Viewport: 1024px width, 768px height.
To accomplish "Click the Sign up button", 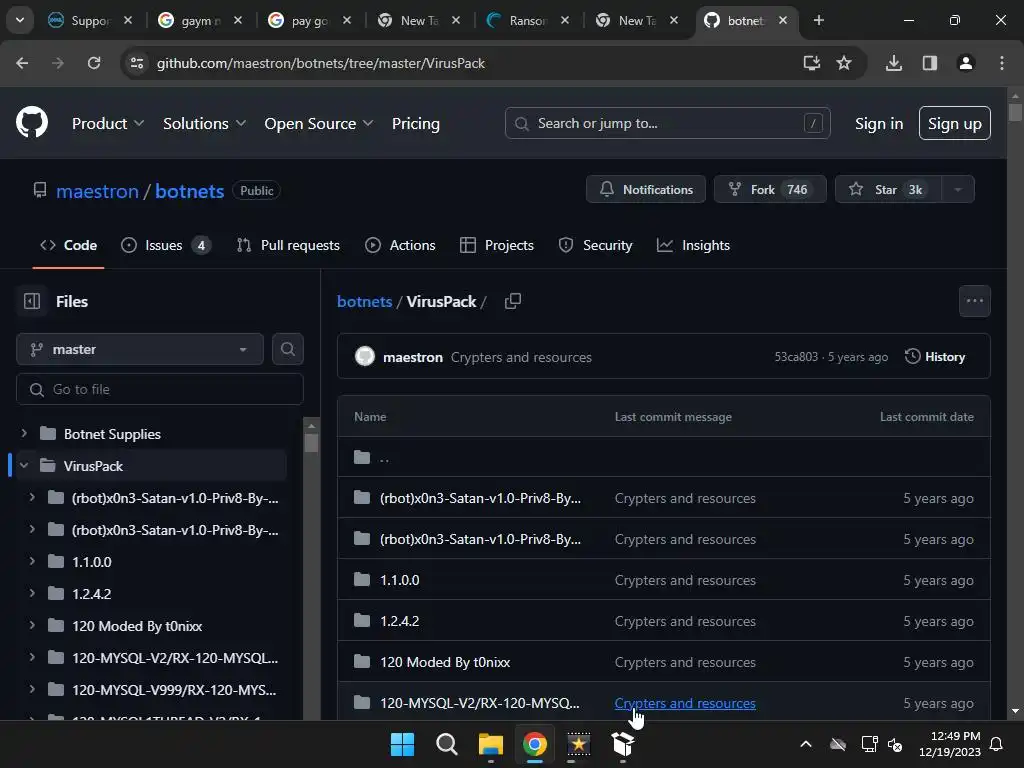I will tap(954, 123).
